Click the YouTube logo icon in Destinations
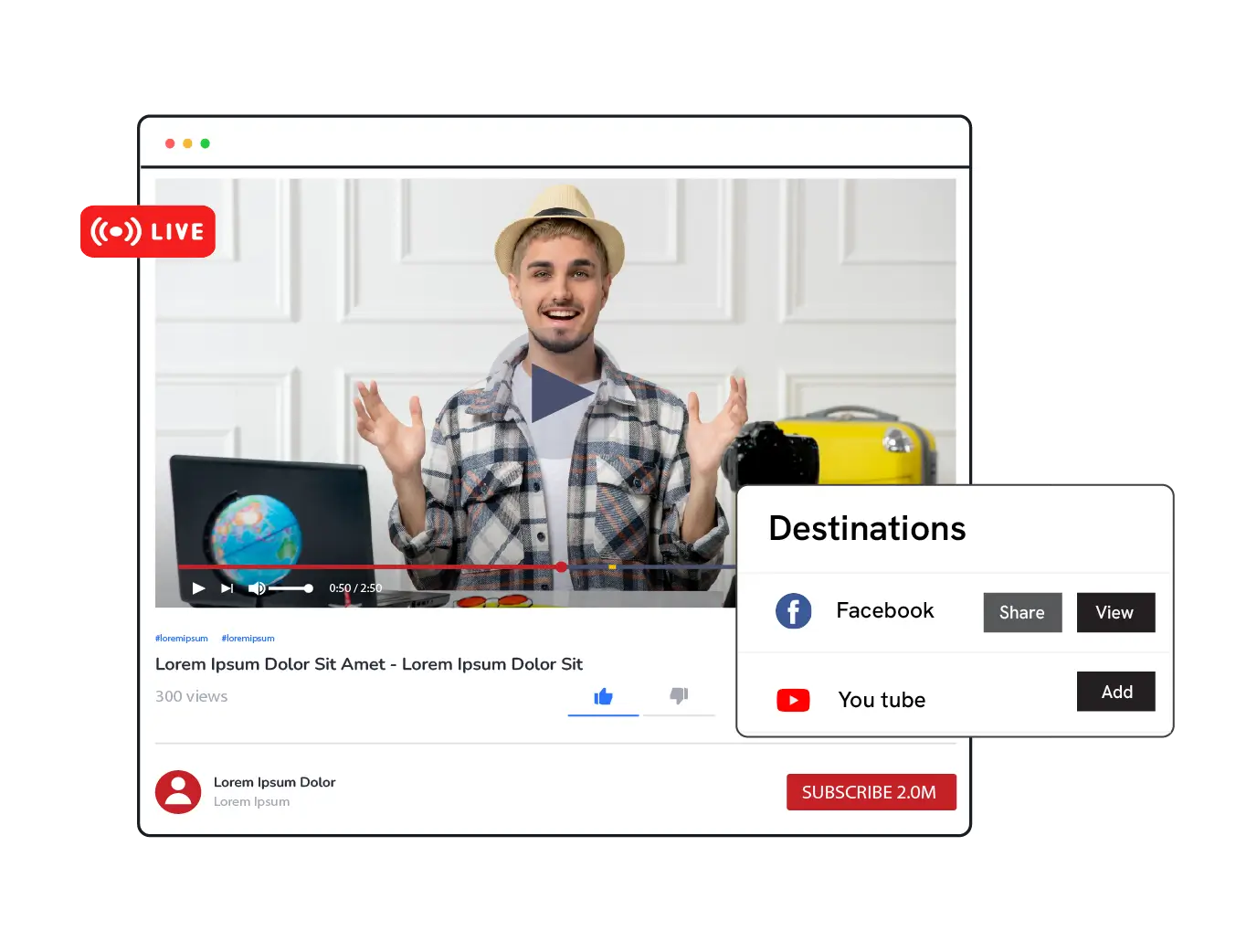 (793, 701)
